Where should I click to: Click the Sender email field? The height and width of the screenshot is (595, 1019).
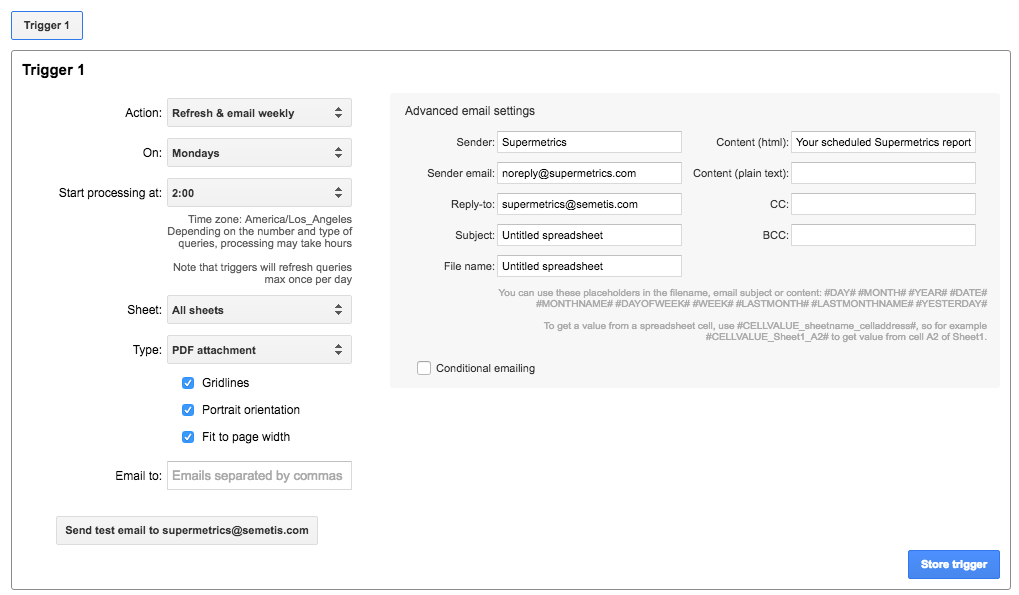pyautogui.click(x=589, y=173)
